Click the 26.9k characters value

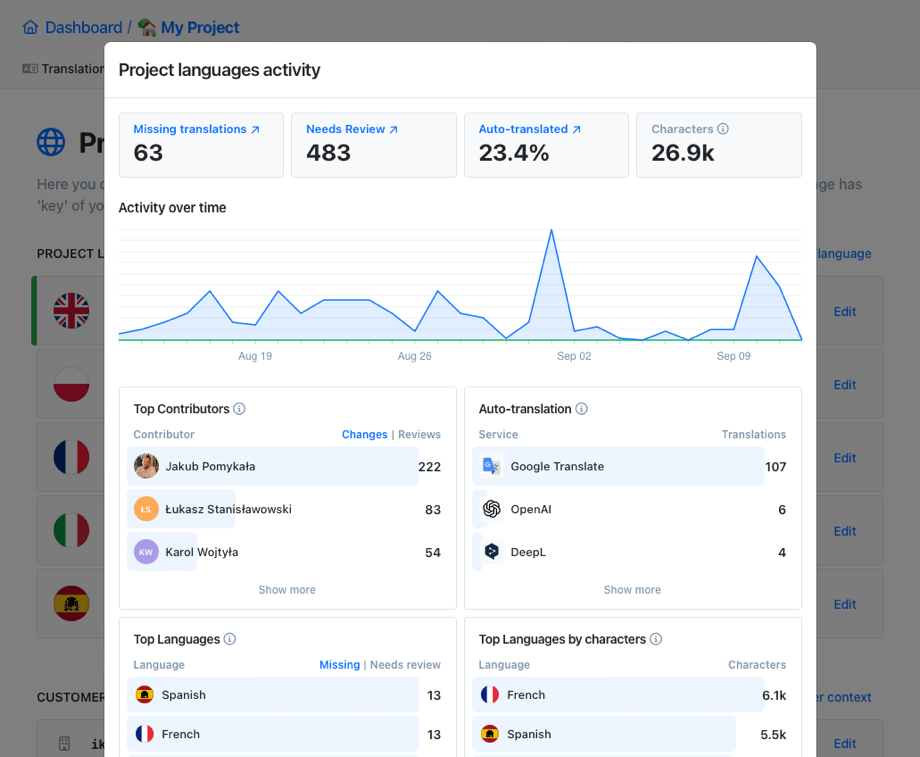pyautogui.click(x=682, y=153)
